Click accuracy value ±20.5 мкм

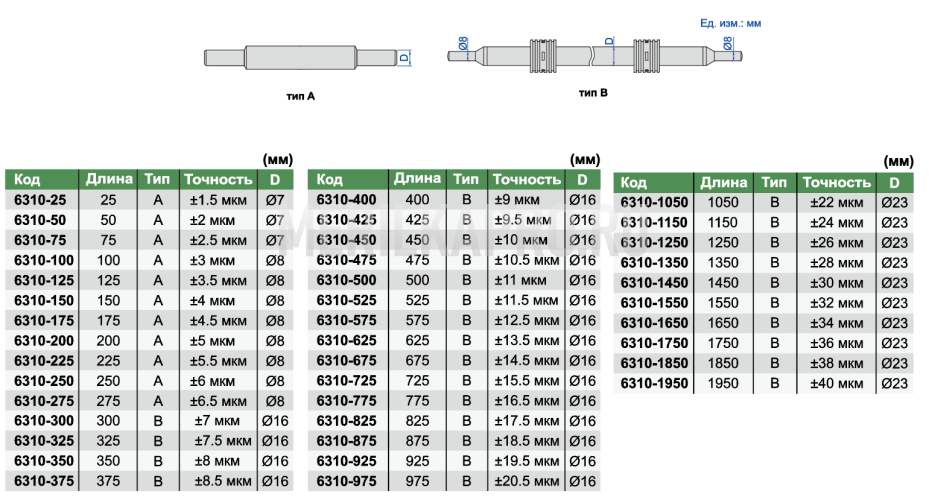click(527, 482)
